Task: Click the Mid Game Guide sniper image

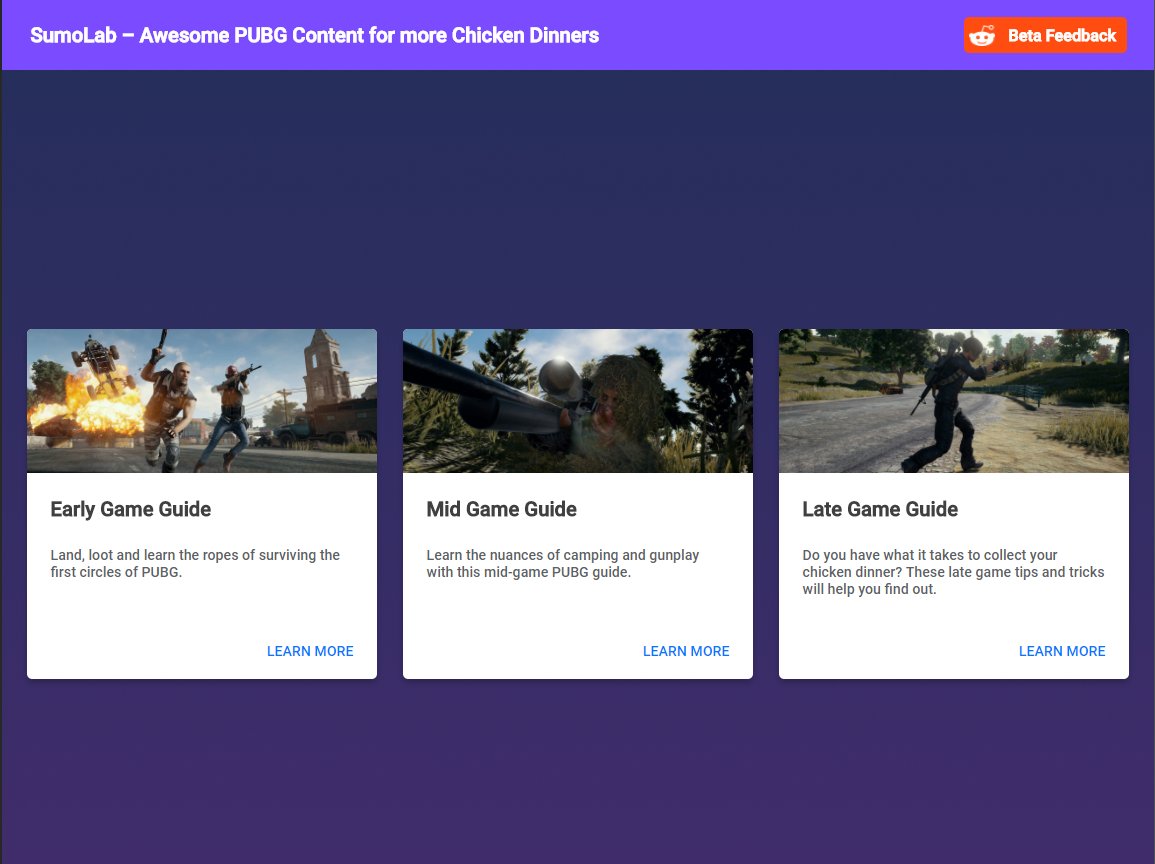Action: [578, 401]
